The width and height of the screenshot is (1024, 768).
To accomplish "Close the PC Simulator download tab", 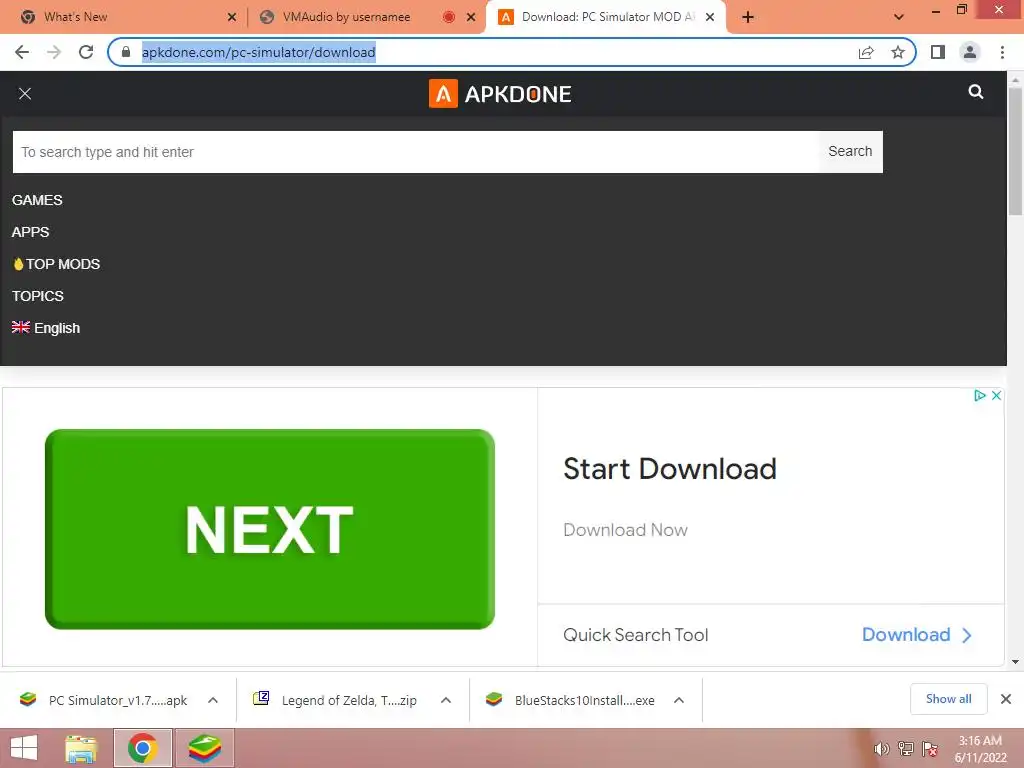I will (x=710, y=18).
